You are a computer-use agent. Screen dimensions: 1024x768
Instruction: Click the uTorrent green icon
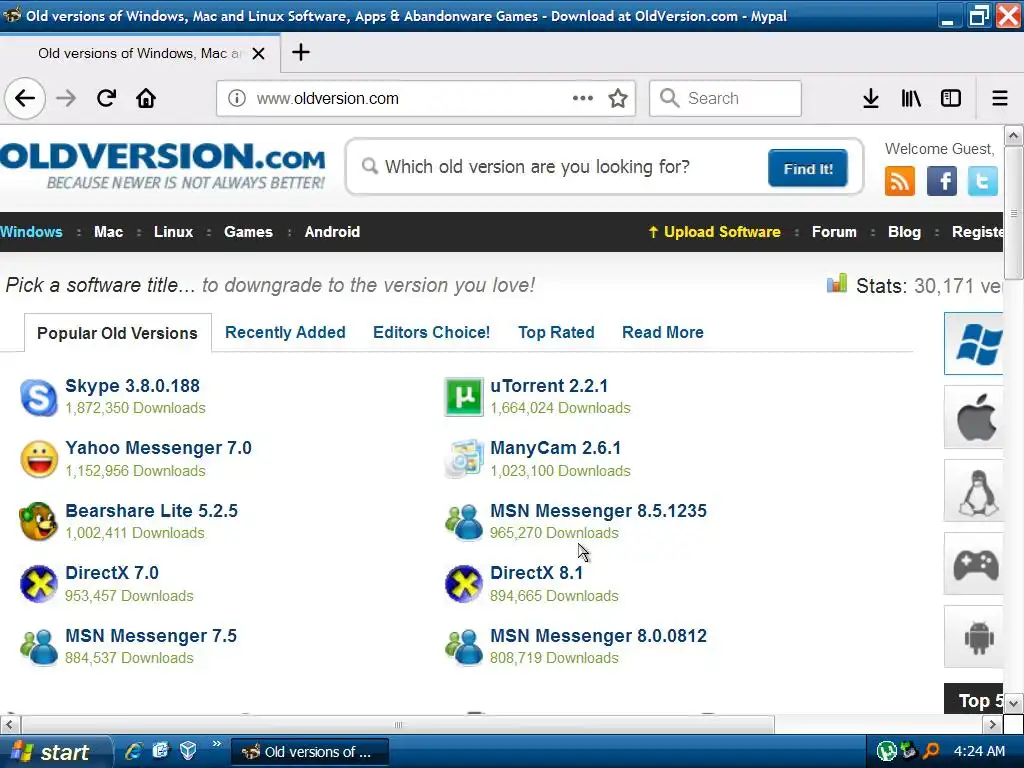tap(464, 397)
